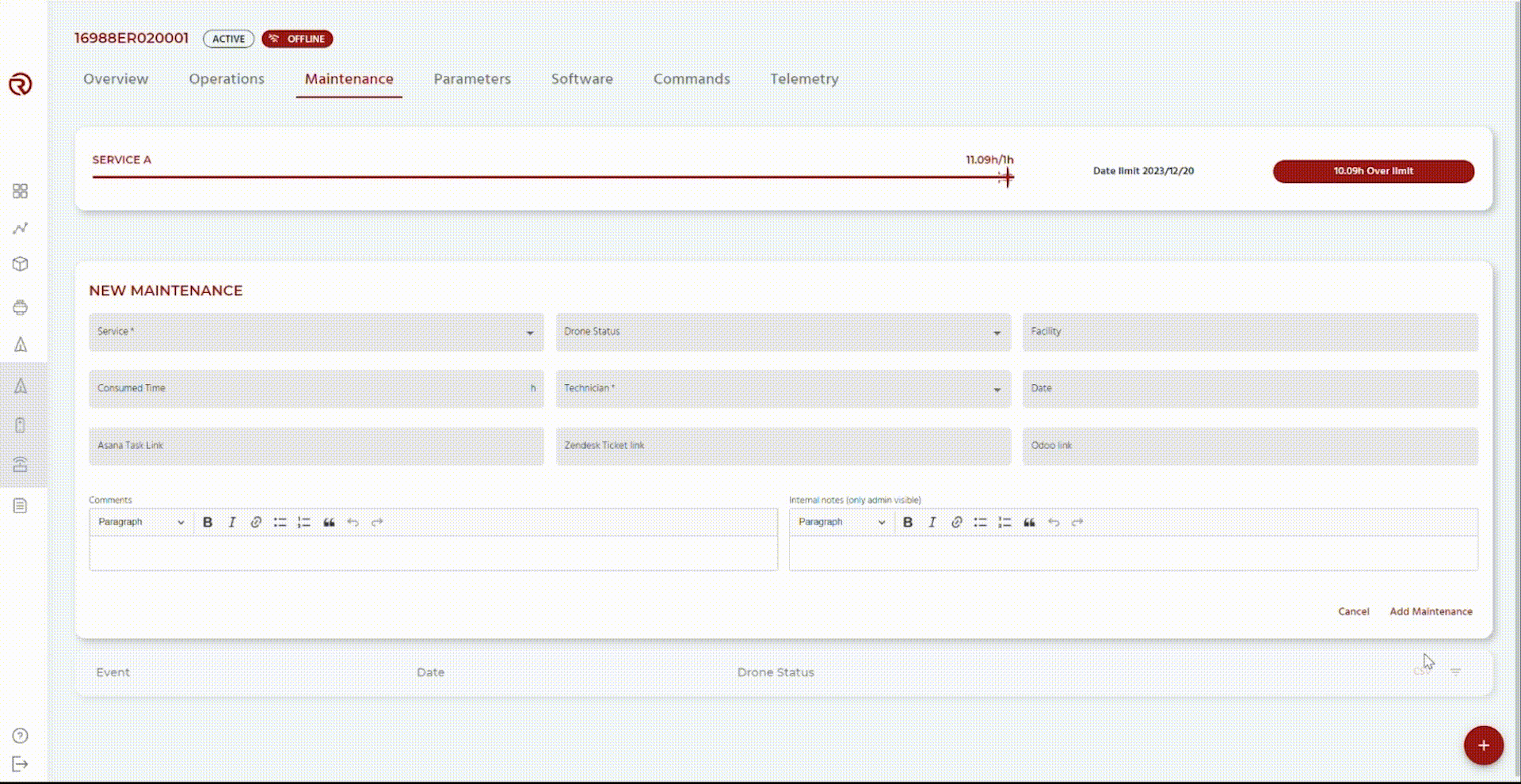Click the ACTIVE status badge
This screenshot has height=784, width=1521.
(228, 39)
